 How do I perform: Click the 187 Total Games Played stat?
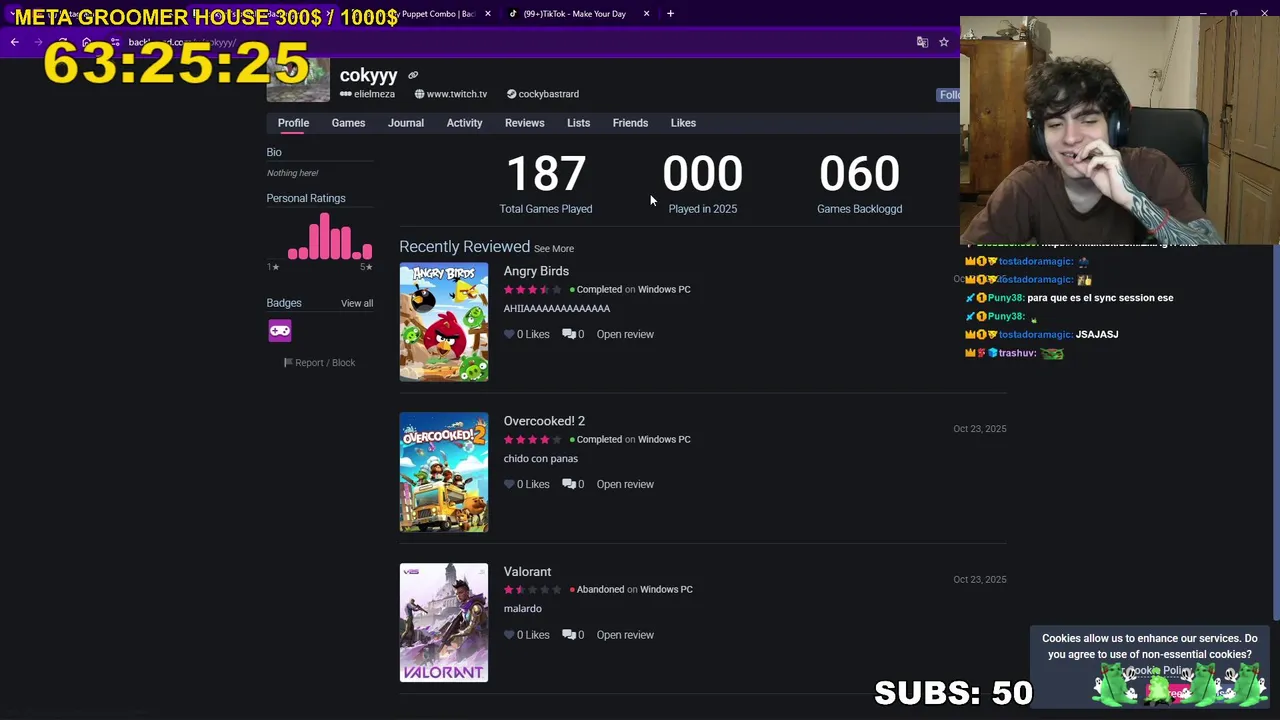pyautogui.click(x=546, y=184)
